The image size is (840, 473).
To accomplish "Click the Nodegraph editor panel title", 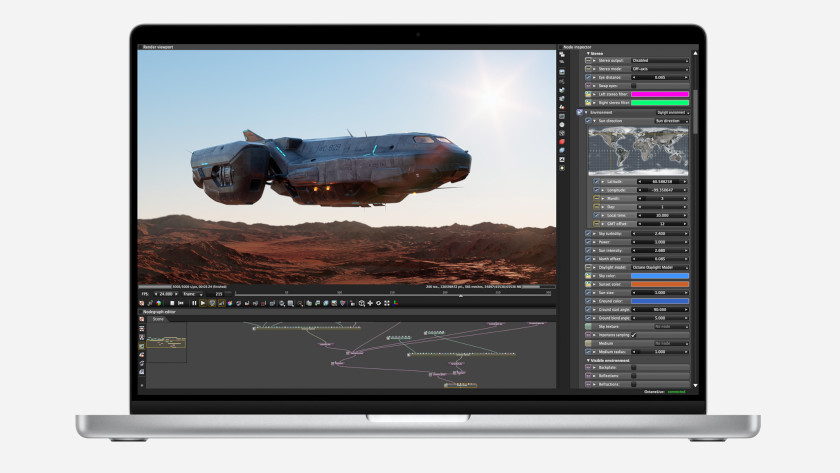I will 159,312.
